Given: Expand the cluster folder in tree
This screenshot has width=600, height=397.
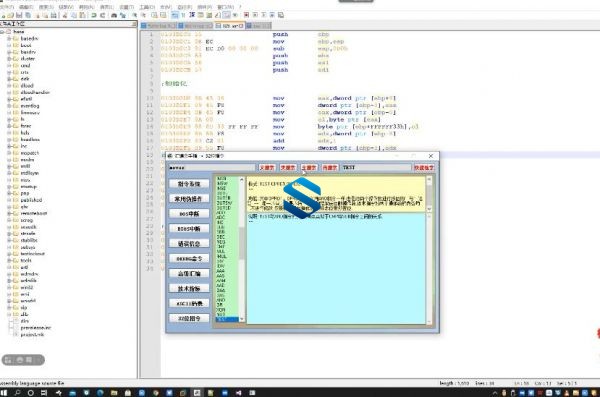Looking at the screenshot, I should [9, 59].
